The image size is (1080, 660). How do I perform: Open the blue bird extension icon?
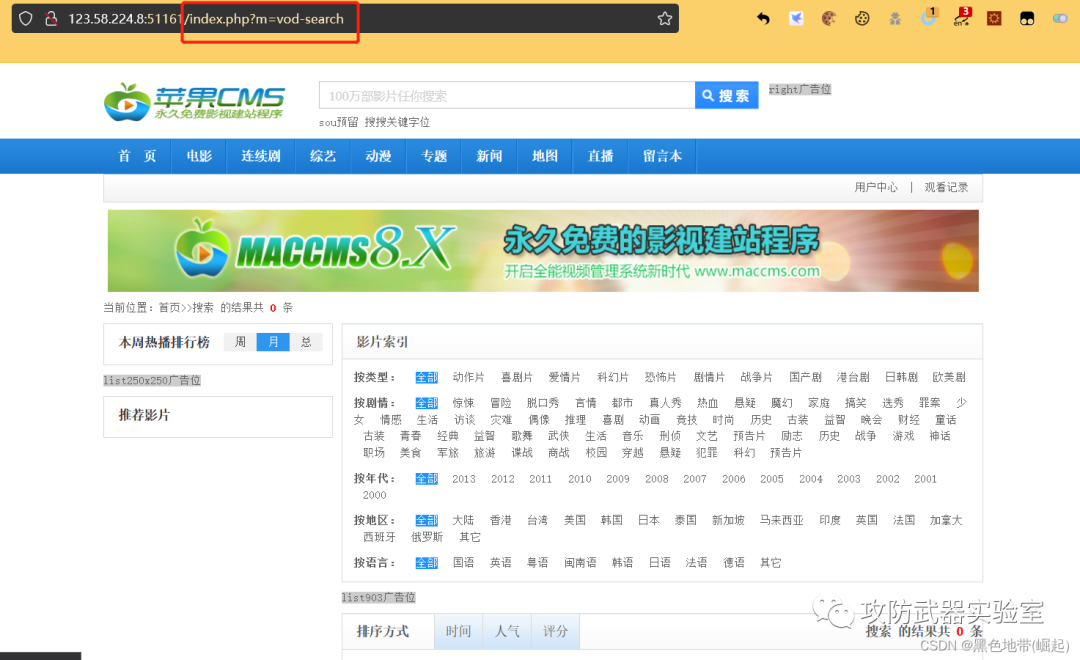click(796, 19)
